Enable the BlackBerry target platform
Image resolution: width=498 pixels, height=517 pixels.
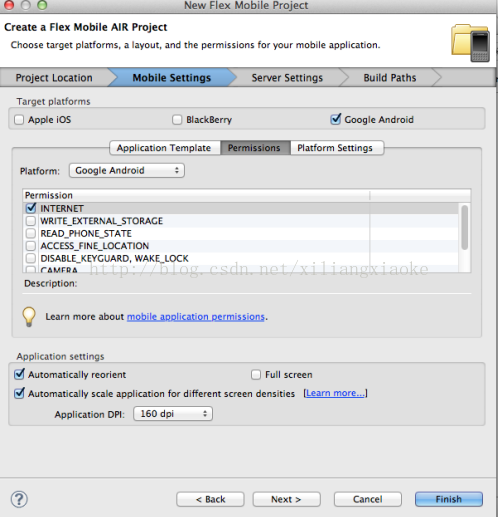pos(177,120)
